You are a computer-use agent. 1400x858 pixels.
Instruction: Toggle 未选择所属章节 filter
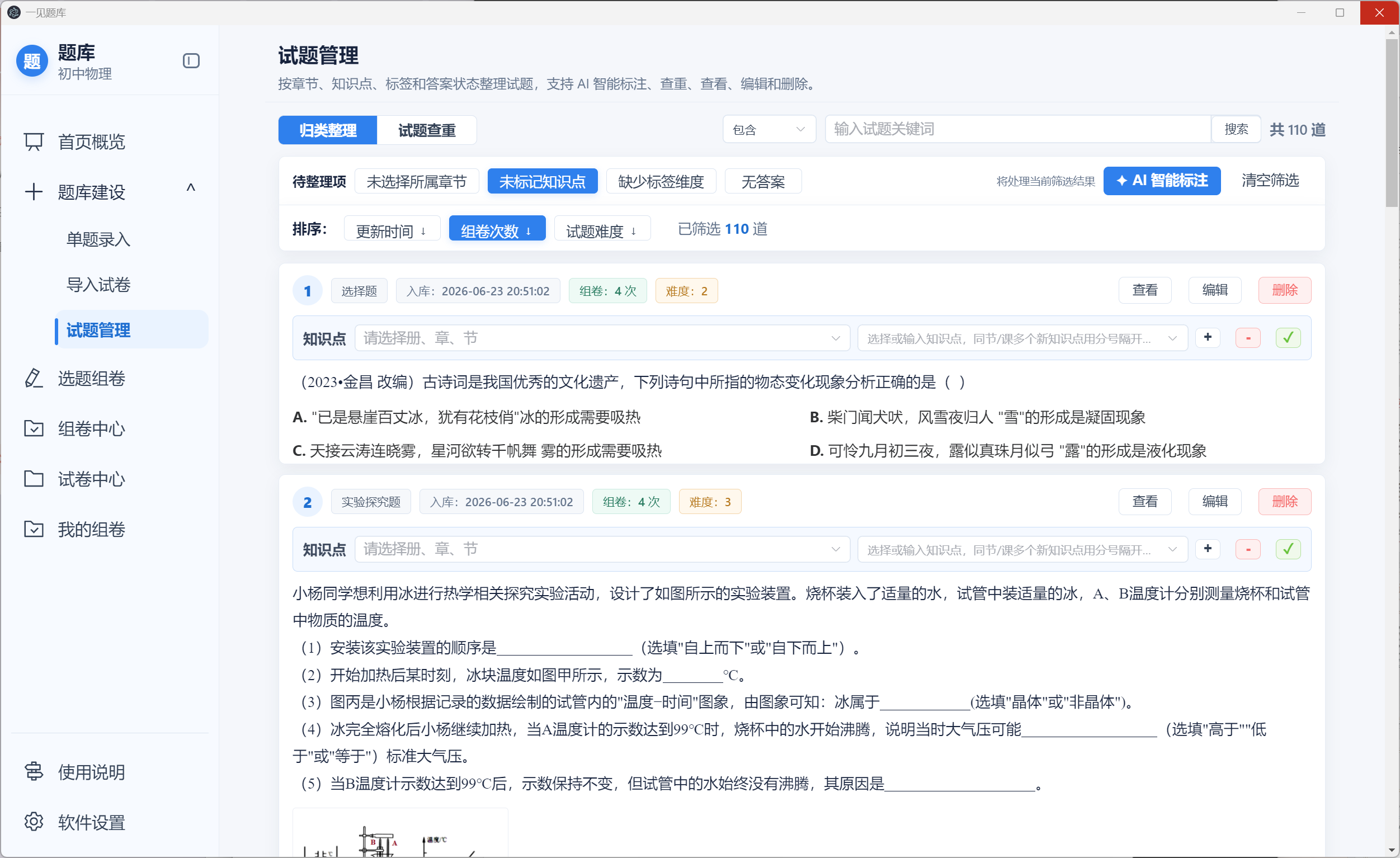click(x=417, y=181)
